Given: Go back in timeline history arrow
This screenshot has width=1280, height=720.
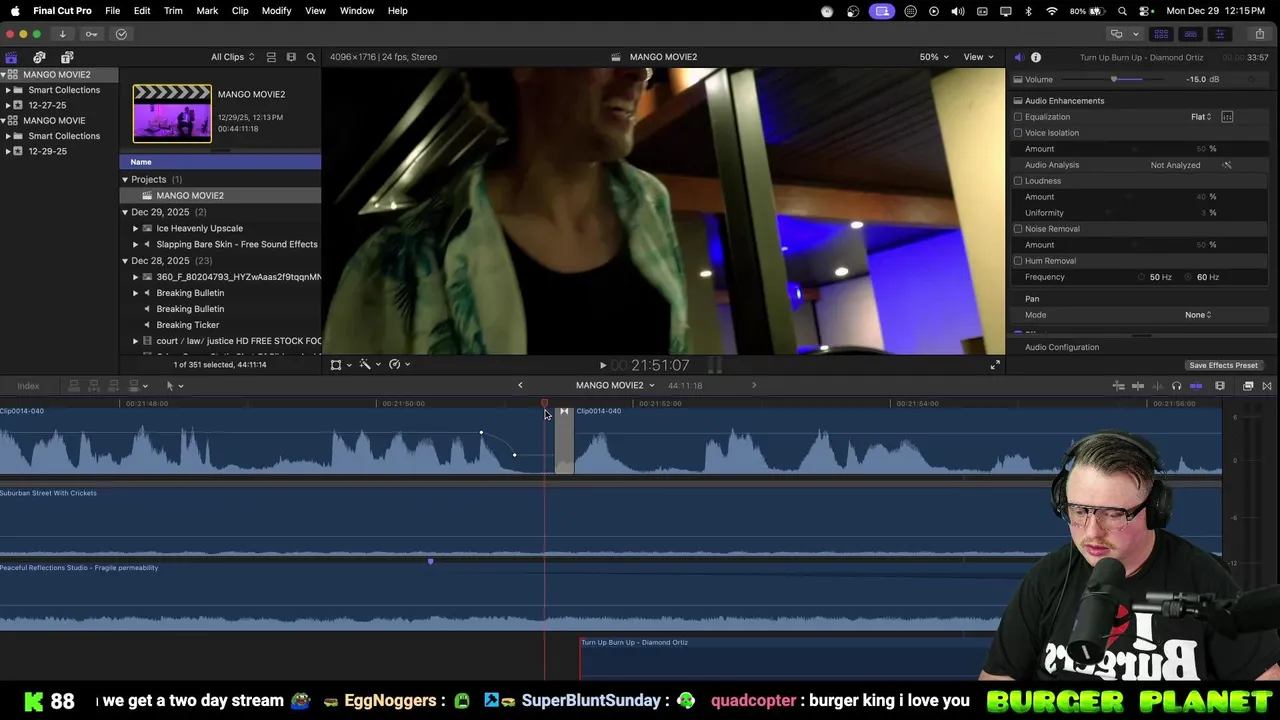Looking at the screenshot, I should click(x=520, y=386).
